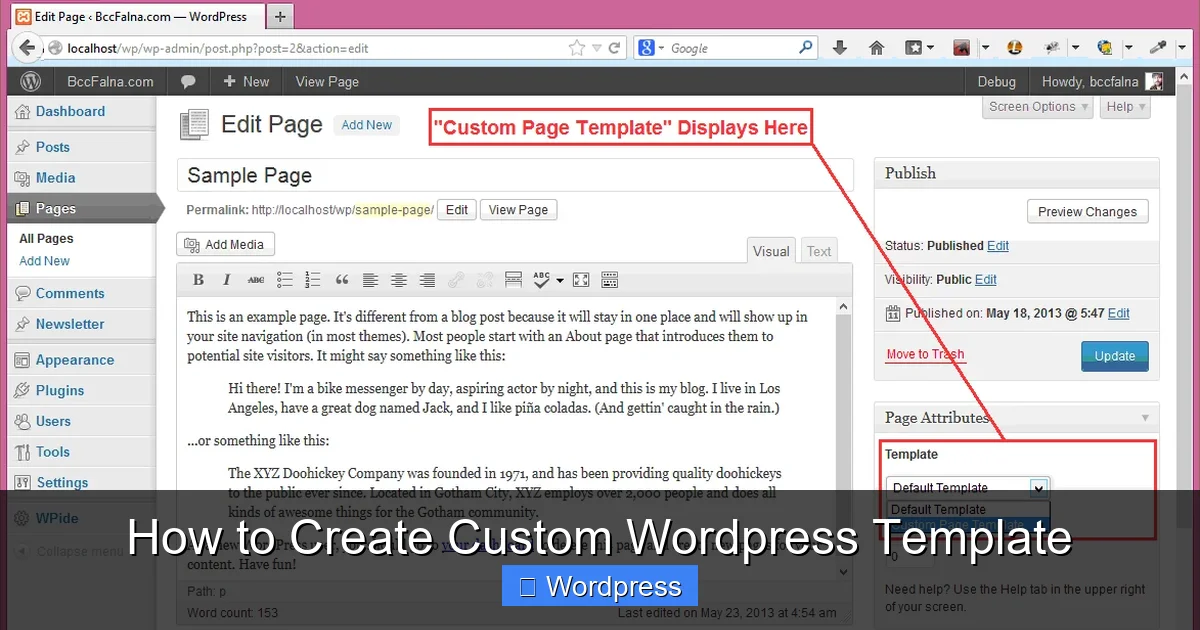This screenshot has width=1200, height=630.
Task: Insert a blockquote
Action: click(341, 279)
